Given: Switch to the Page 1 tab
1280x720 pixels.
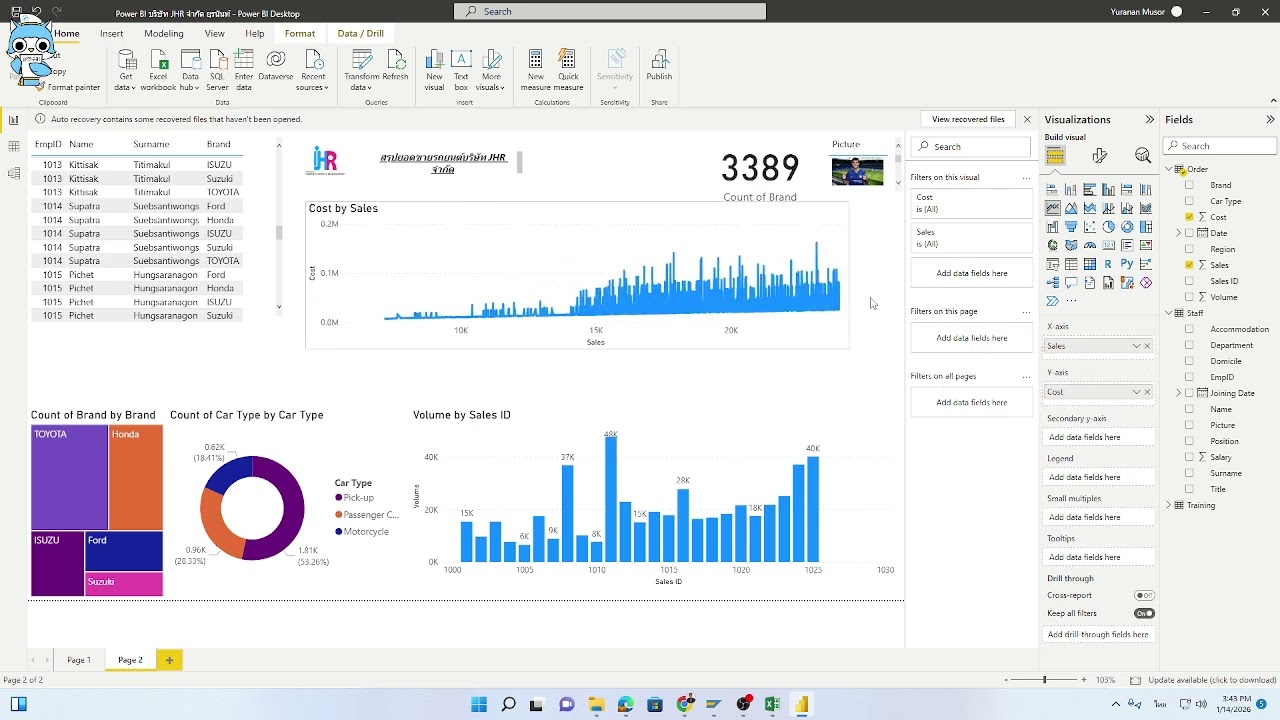Looking at the screenshot, I should point(79,660).
